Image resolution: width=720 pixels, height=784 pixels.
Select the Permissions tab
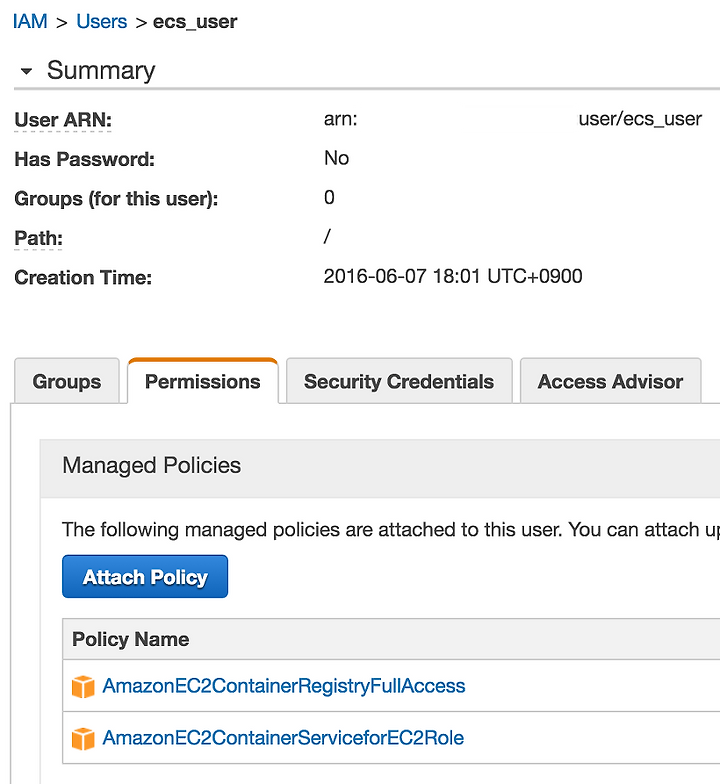pyautogui.click(x=202, y=381)
